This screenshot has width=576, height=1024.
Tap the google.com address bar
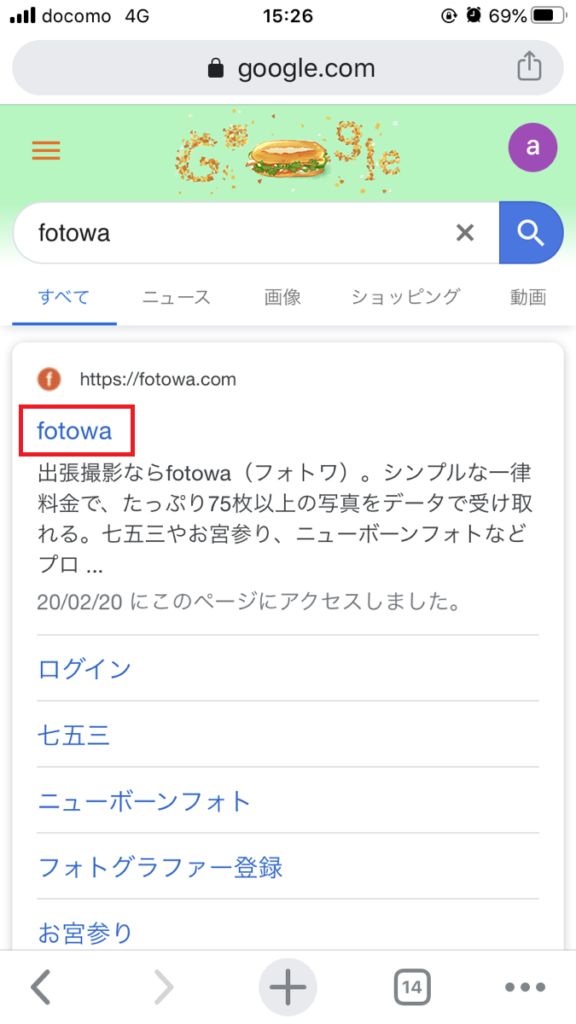click(288, 67)
